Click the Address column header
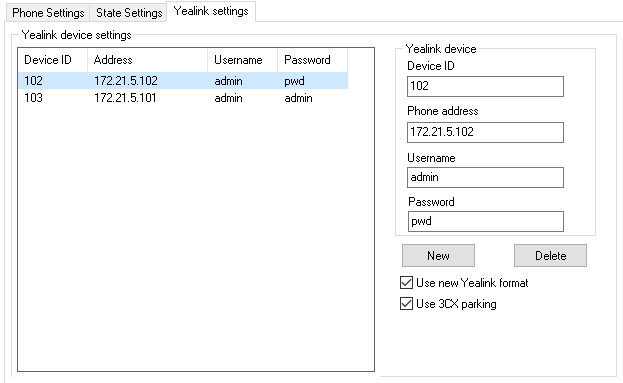The image size is (623, 383). click(147, 60)
